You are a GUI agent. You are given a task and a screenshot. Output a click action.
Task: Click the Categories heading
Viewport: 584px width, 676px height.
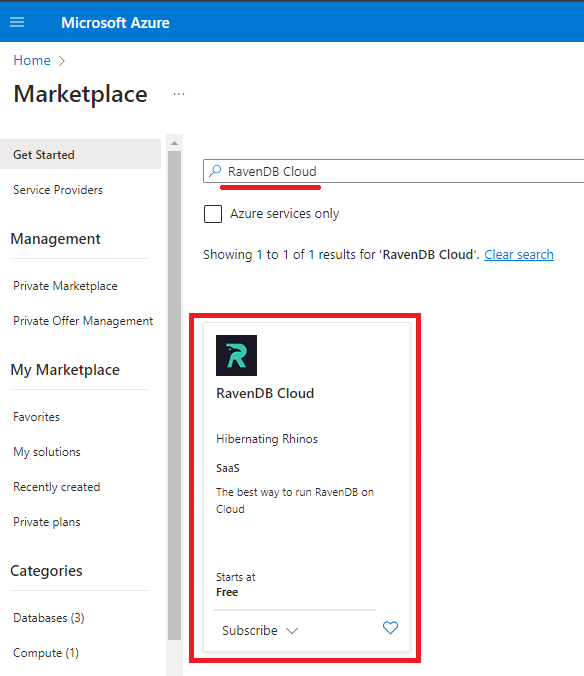tap(47, 571)
